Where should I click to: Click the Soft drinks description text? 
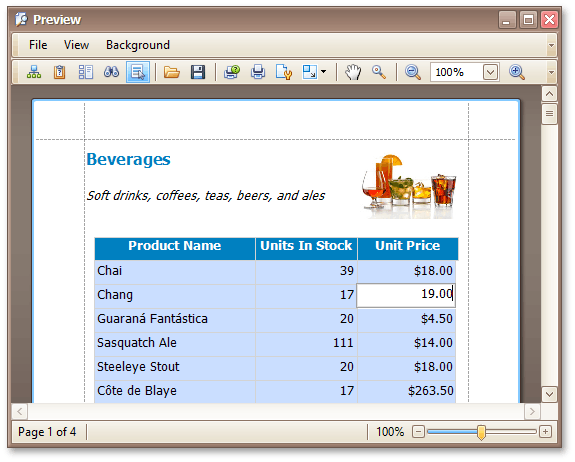click(x=205, y=196)
